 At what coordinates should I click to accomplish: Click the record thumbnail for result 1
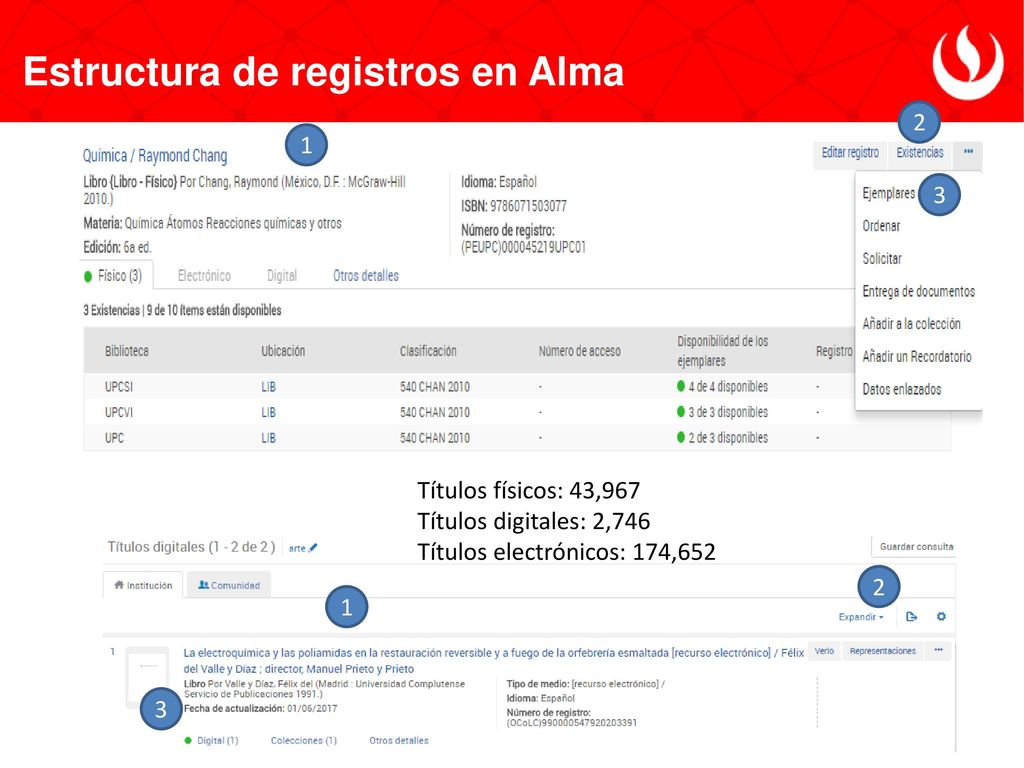coord(148,676)
